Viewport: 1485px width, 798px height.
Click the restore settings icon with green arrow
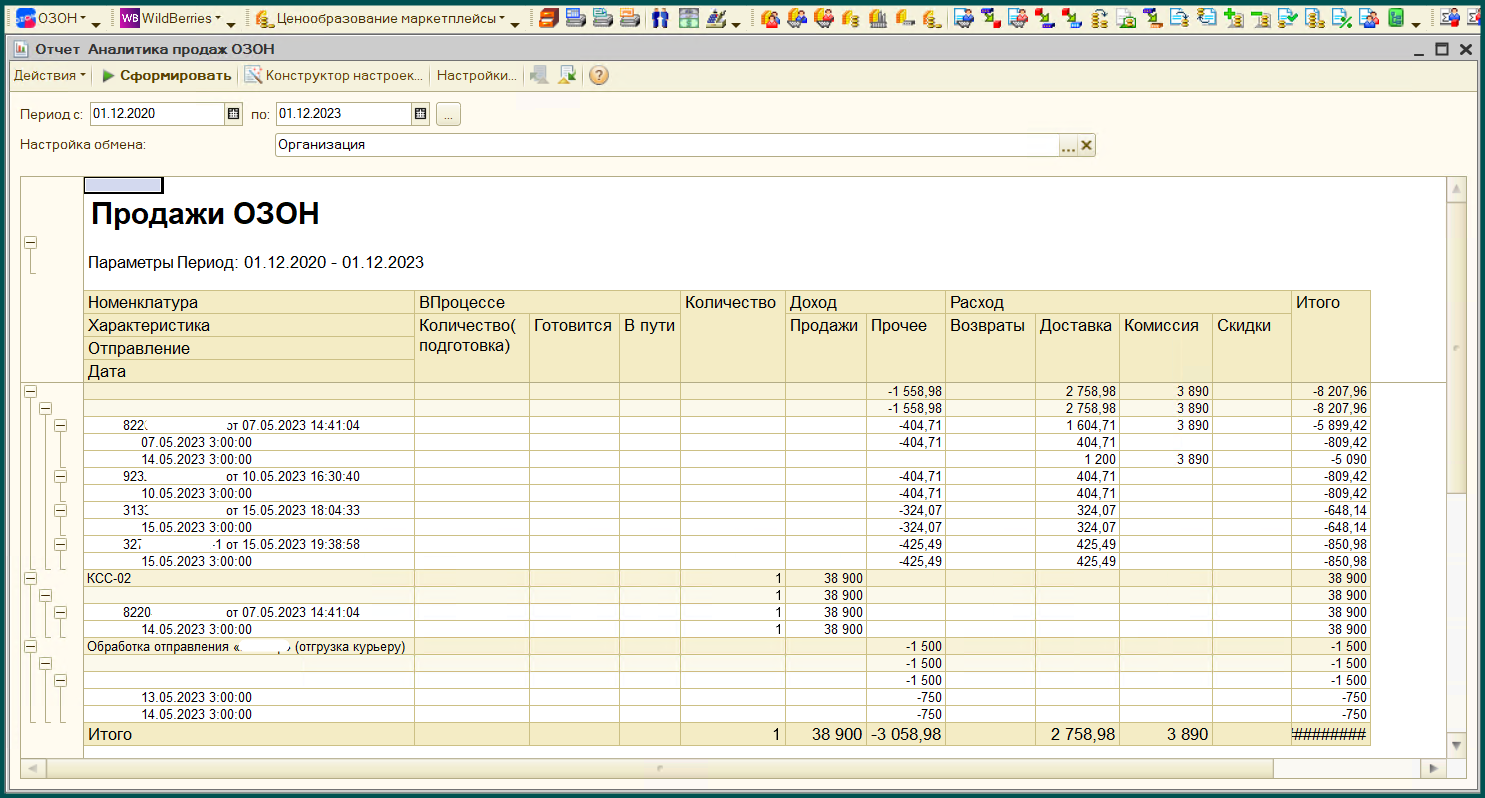point(567,75)
